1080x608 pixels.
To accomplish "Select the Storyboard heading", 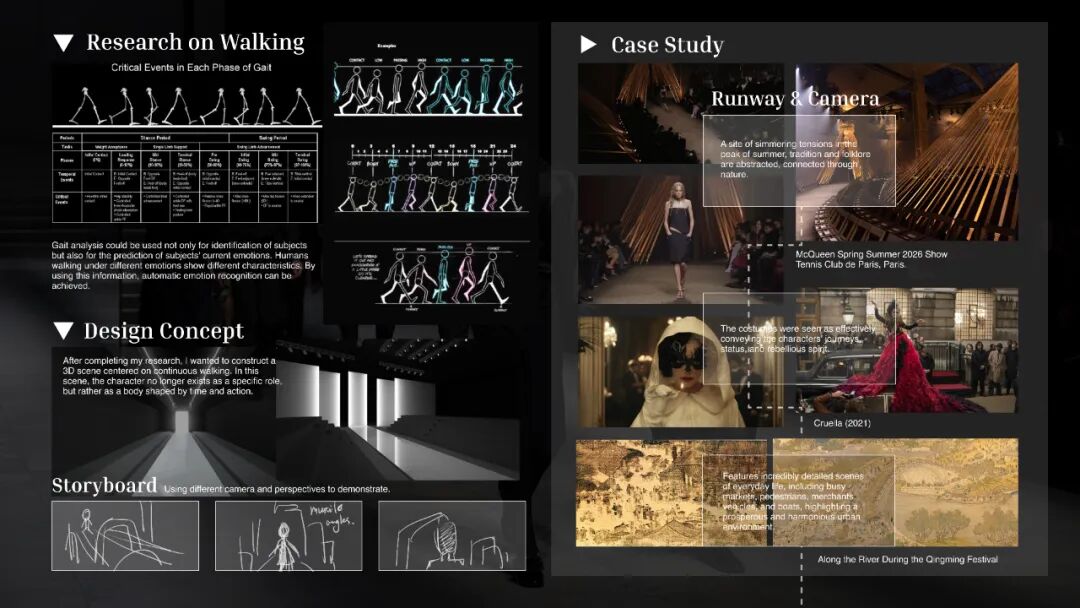I will [104, 485].
